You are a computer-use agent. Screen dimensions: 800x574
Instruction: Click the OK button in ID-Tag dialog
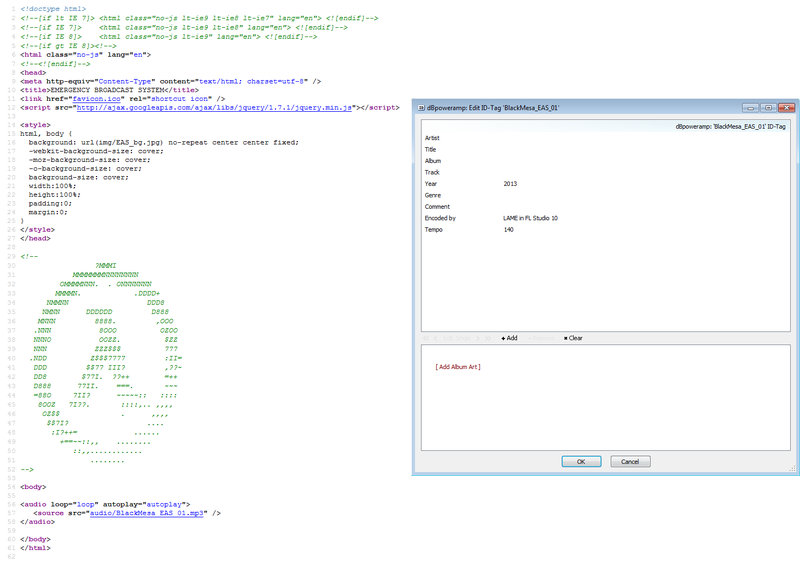pos(581,461)
